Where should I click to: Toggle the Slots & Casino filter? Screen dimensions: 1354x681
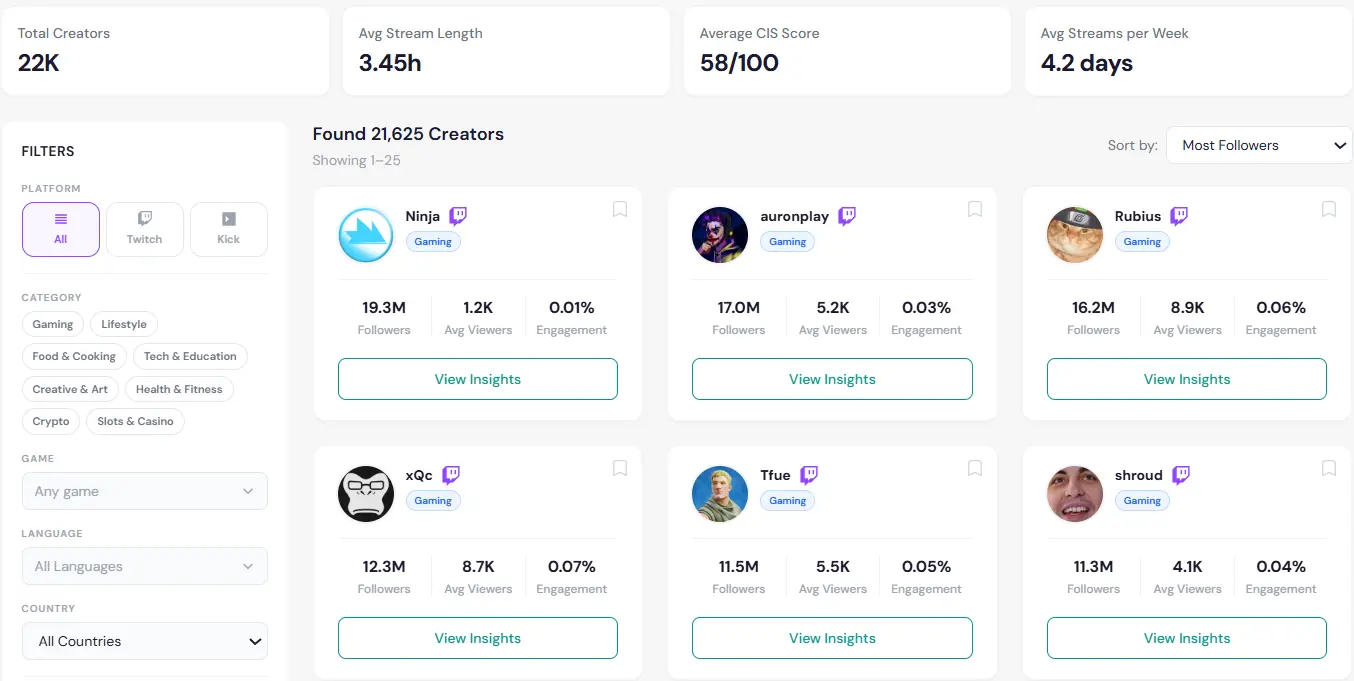(x=135, y=421)
